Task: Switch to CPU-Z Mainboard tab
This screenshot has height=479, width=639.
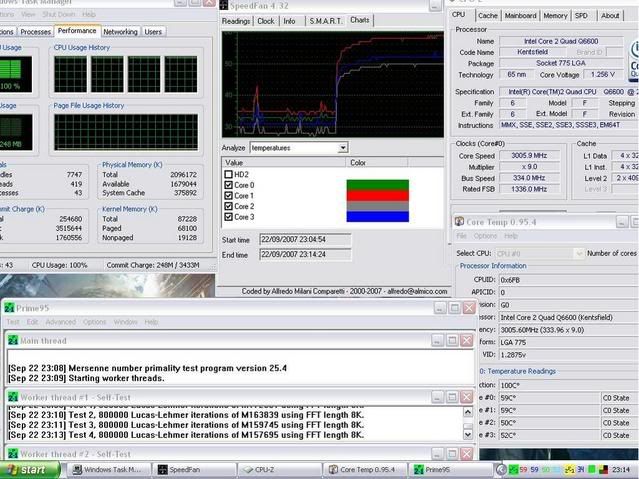Action: pyautogui.click(x=520, y=16)
